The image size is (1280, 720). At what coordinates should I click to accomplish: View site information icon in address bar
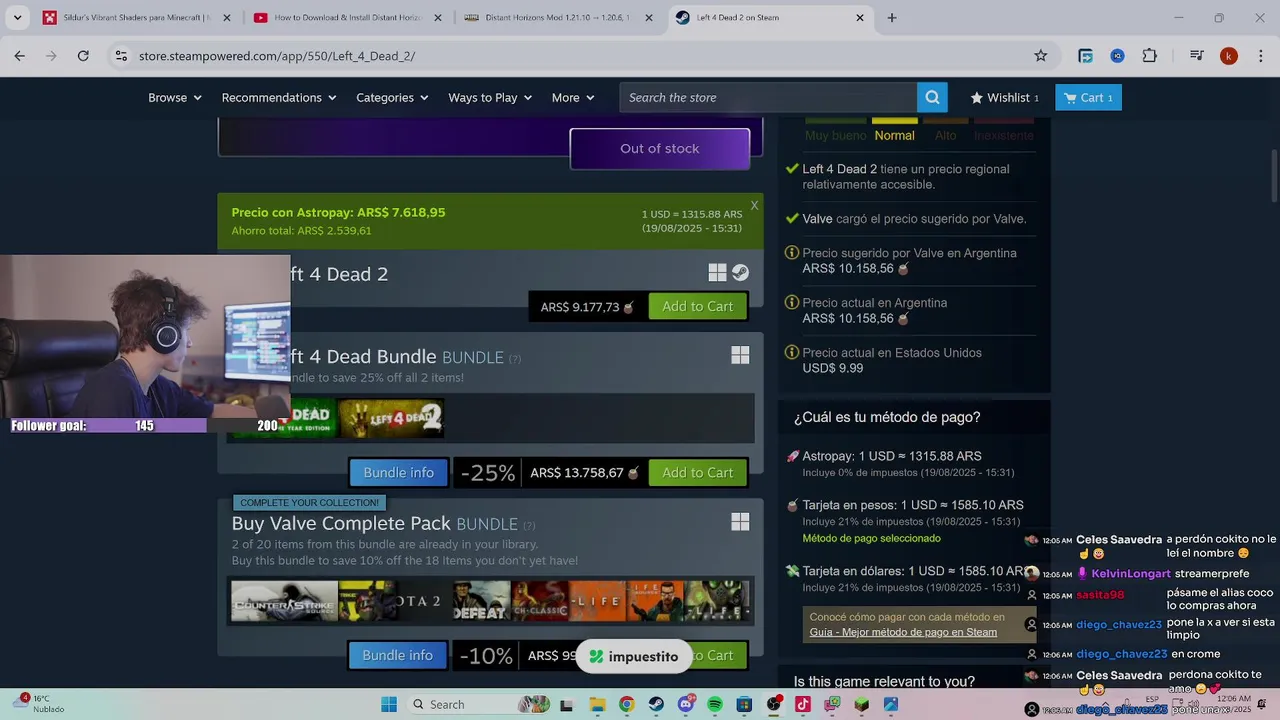pyautogui.click(x=120, y=56)
